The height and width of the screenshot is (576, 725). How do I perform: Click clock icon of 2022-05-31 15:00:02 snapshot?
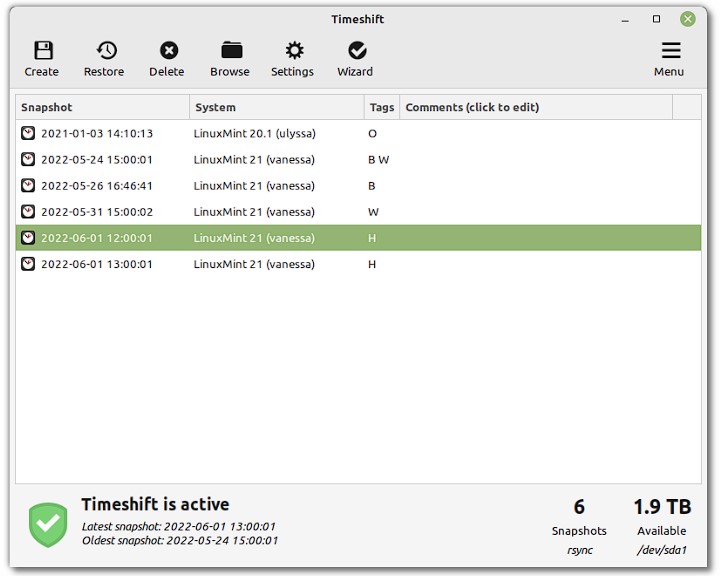[x=28, y=212]
